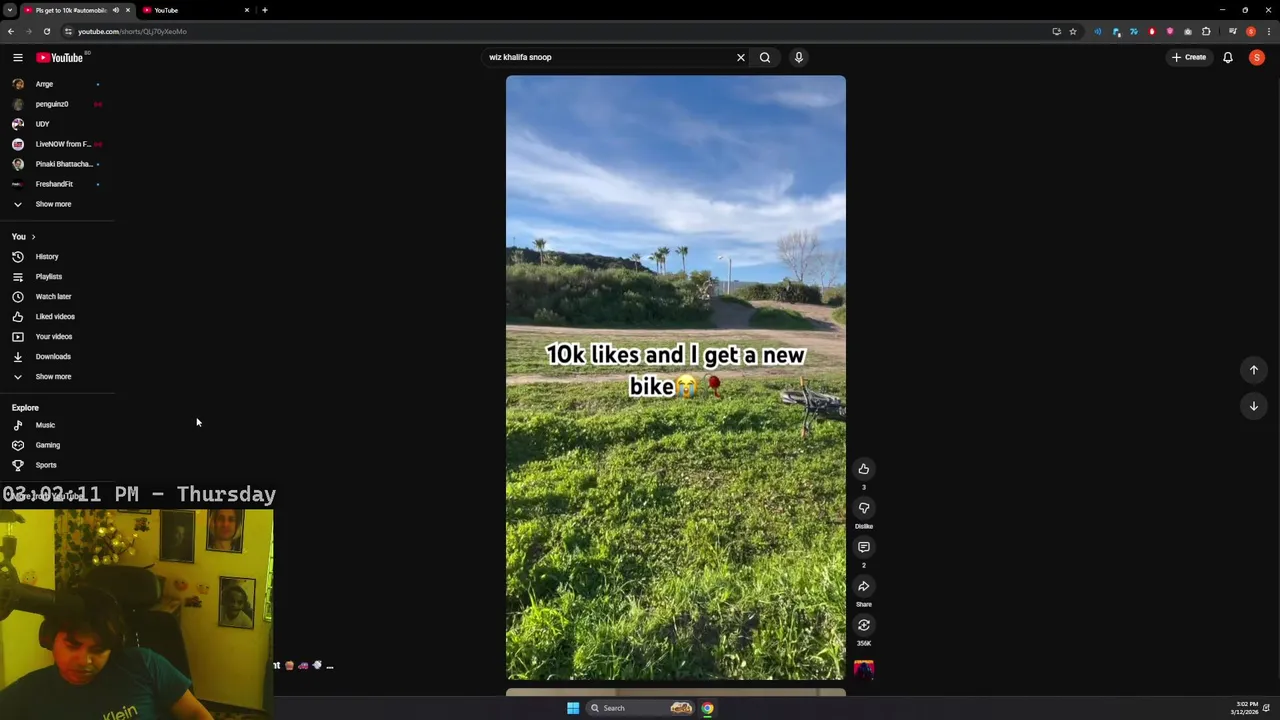Image resolution: width=1280 pixels, height=720 pixels.
Task: Open a new browser tab
Action: pos(265,10)
